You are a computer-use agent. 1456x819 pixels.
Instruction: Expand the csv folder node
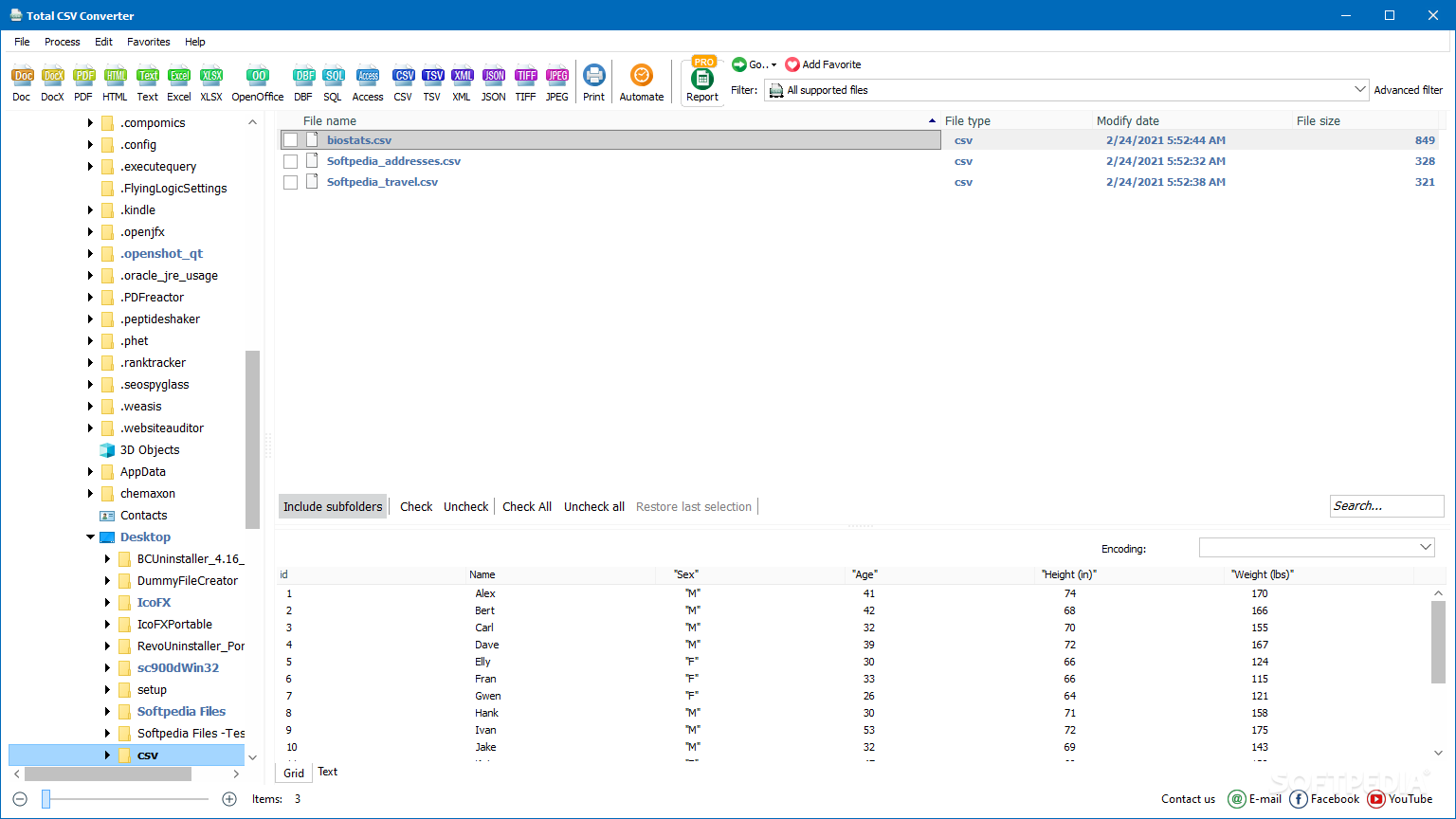click(107, 755)
